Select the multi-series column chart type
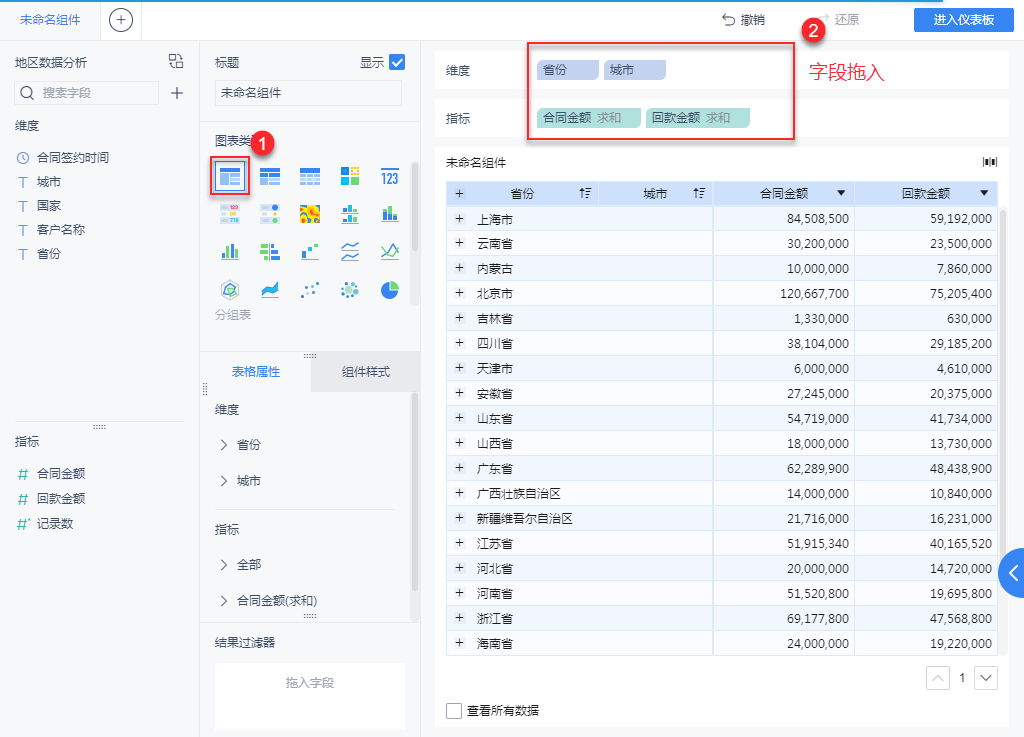1024x737 pixels. coord(230,251)
